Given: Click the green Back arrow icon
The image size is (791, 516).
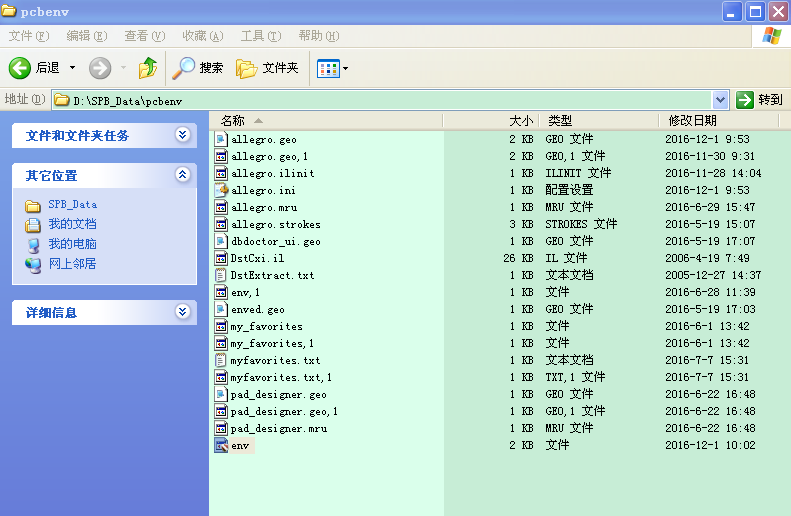Looking at the screenshot, I should click(x=20, y=68).
